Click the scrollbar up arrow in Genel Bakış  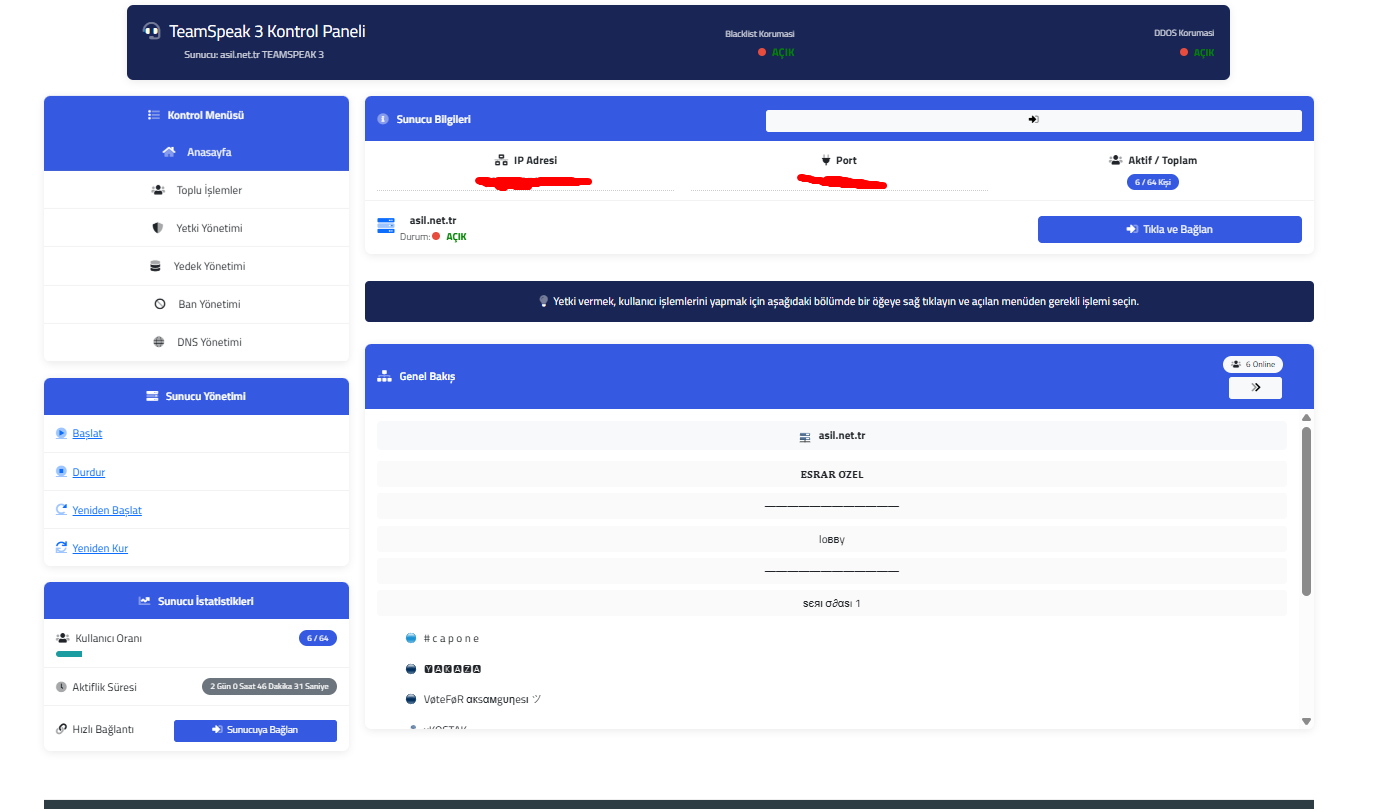(1306, 418)
